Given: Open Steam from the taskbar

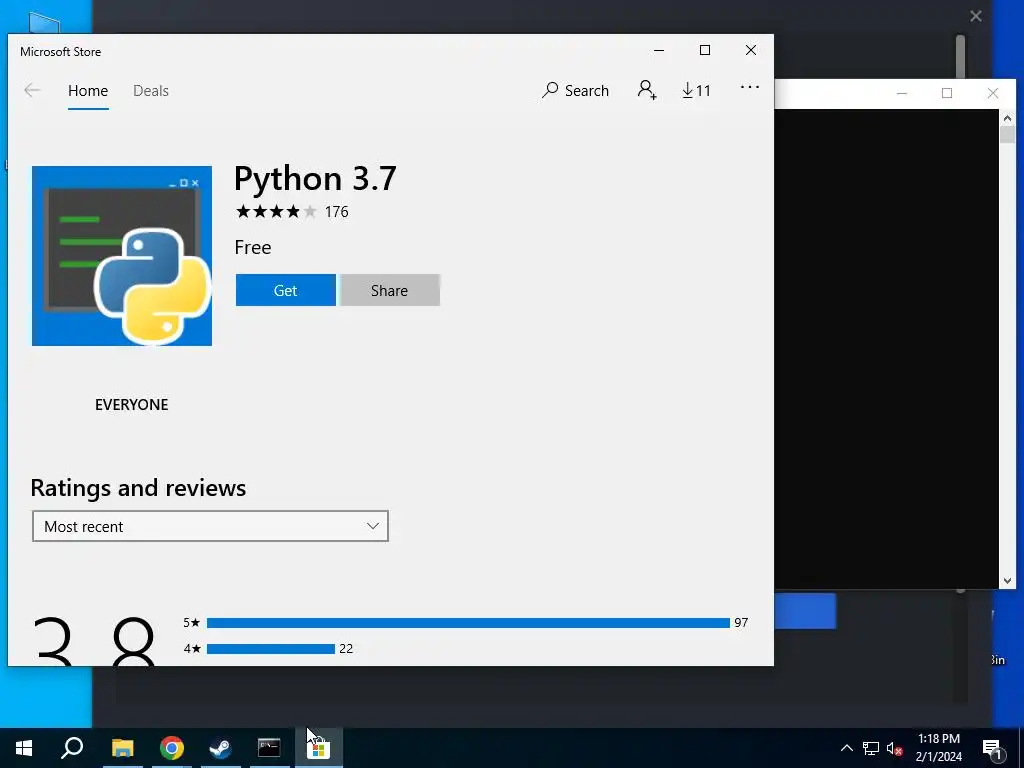Looking at the screenshot, I should coord(220,748).
